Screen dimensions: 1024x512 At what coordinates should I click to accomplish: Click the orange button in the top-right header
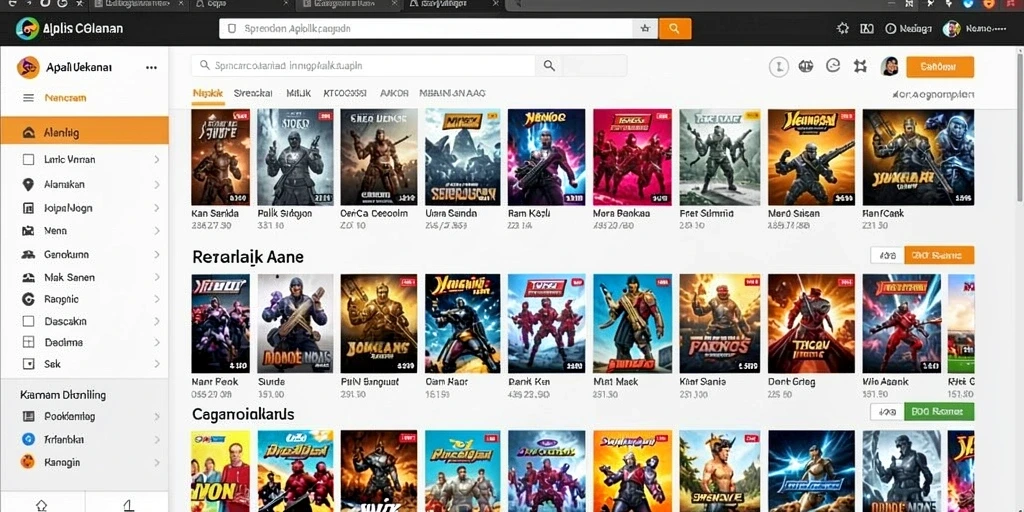(940, 67)
